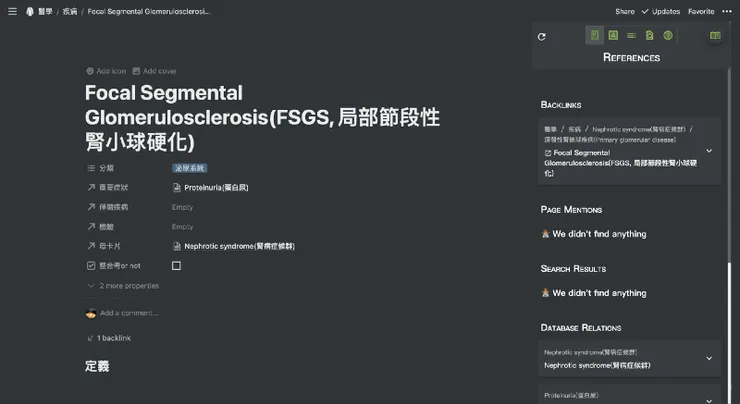Click the empty 體徵 property value

click(183, 227)
